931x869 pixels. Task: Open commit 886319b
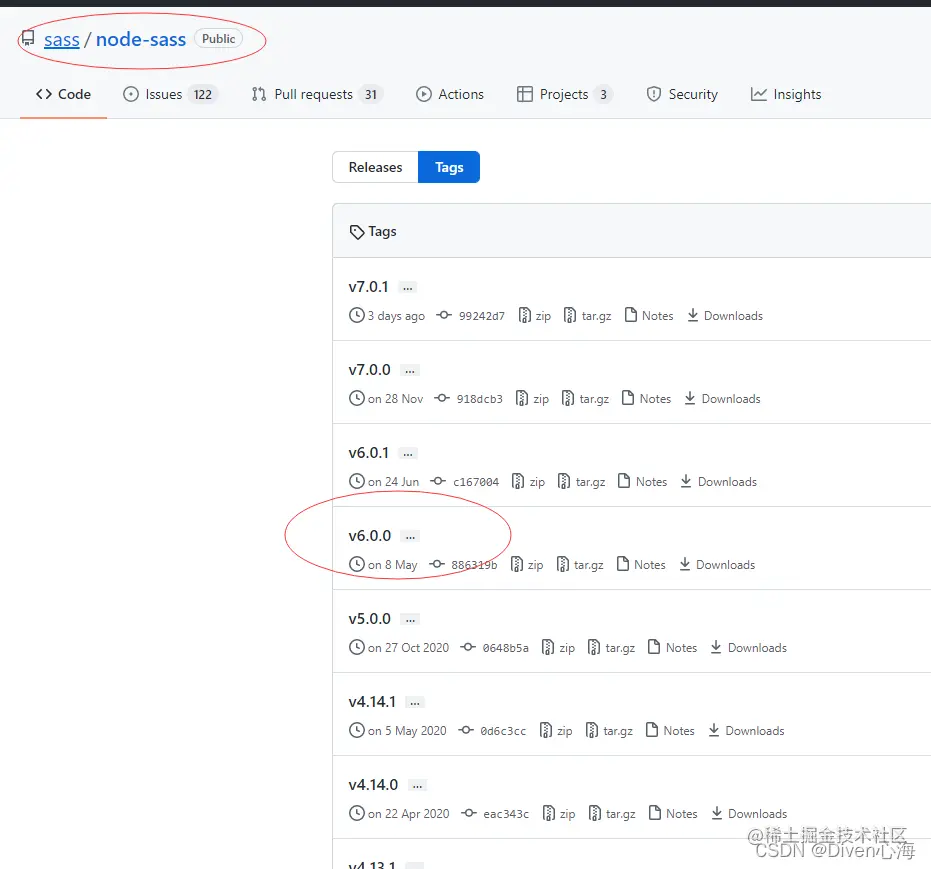tap(474, 565)
